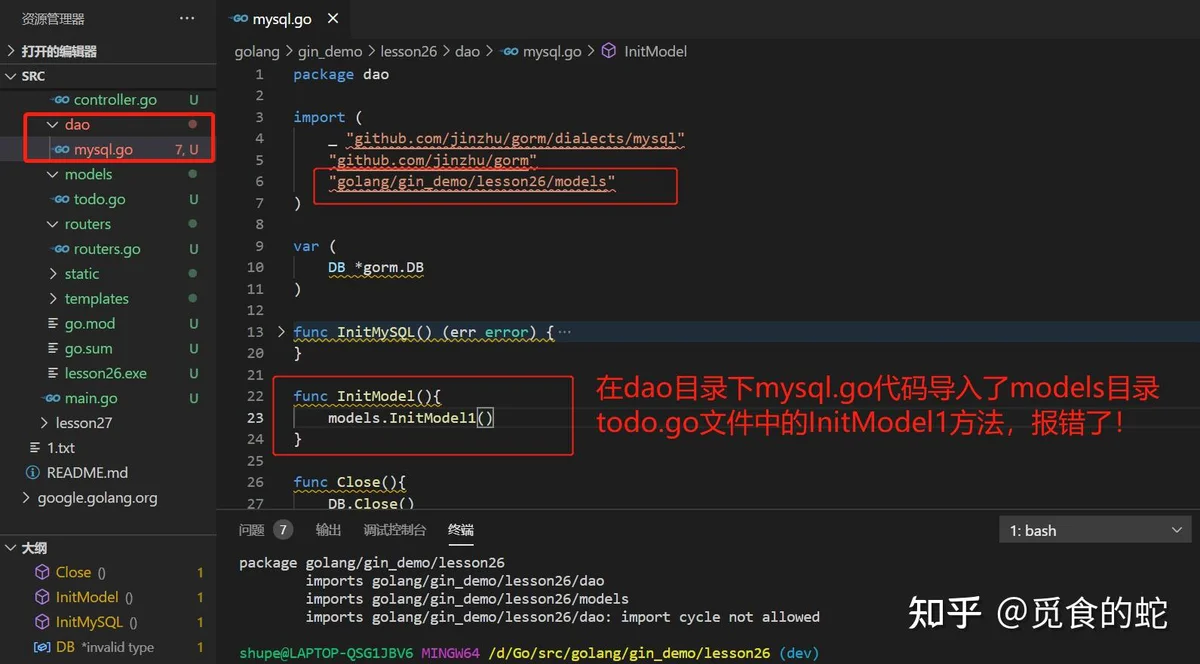
Task: Click the lesson26 breadcrumb segment
Action: (x=407, y=51)
